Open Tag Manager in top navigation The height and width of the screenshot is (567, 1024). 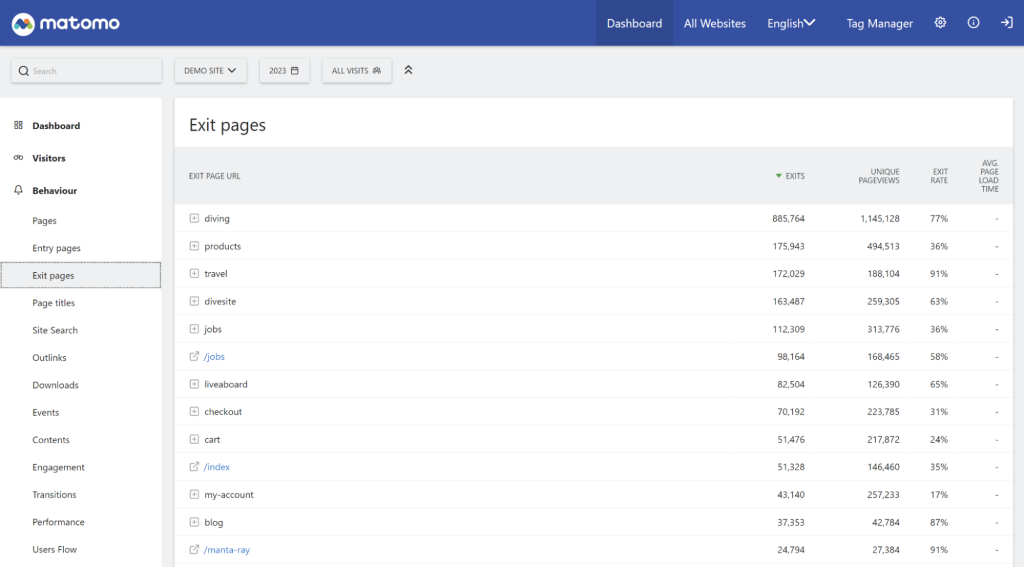(880, 23)
